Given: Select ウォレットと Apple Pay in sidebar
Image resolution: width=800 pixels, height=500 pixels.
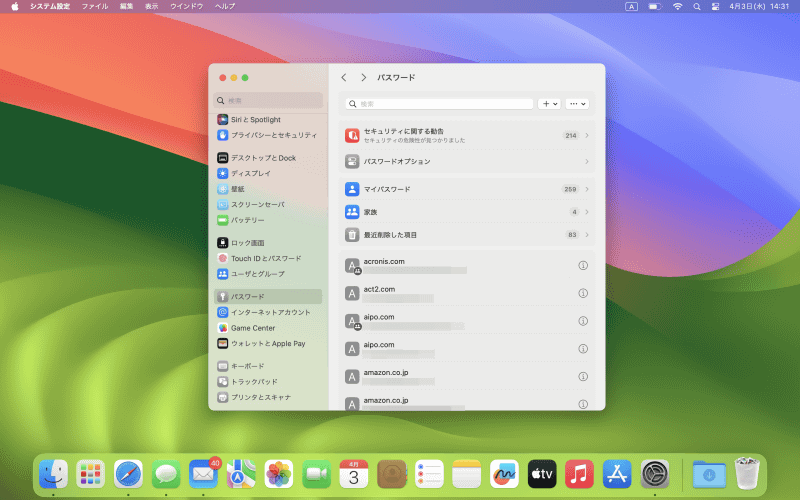Looking at the screenshot, I should [268, 343].
